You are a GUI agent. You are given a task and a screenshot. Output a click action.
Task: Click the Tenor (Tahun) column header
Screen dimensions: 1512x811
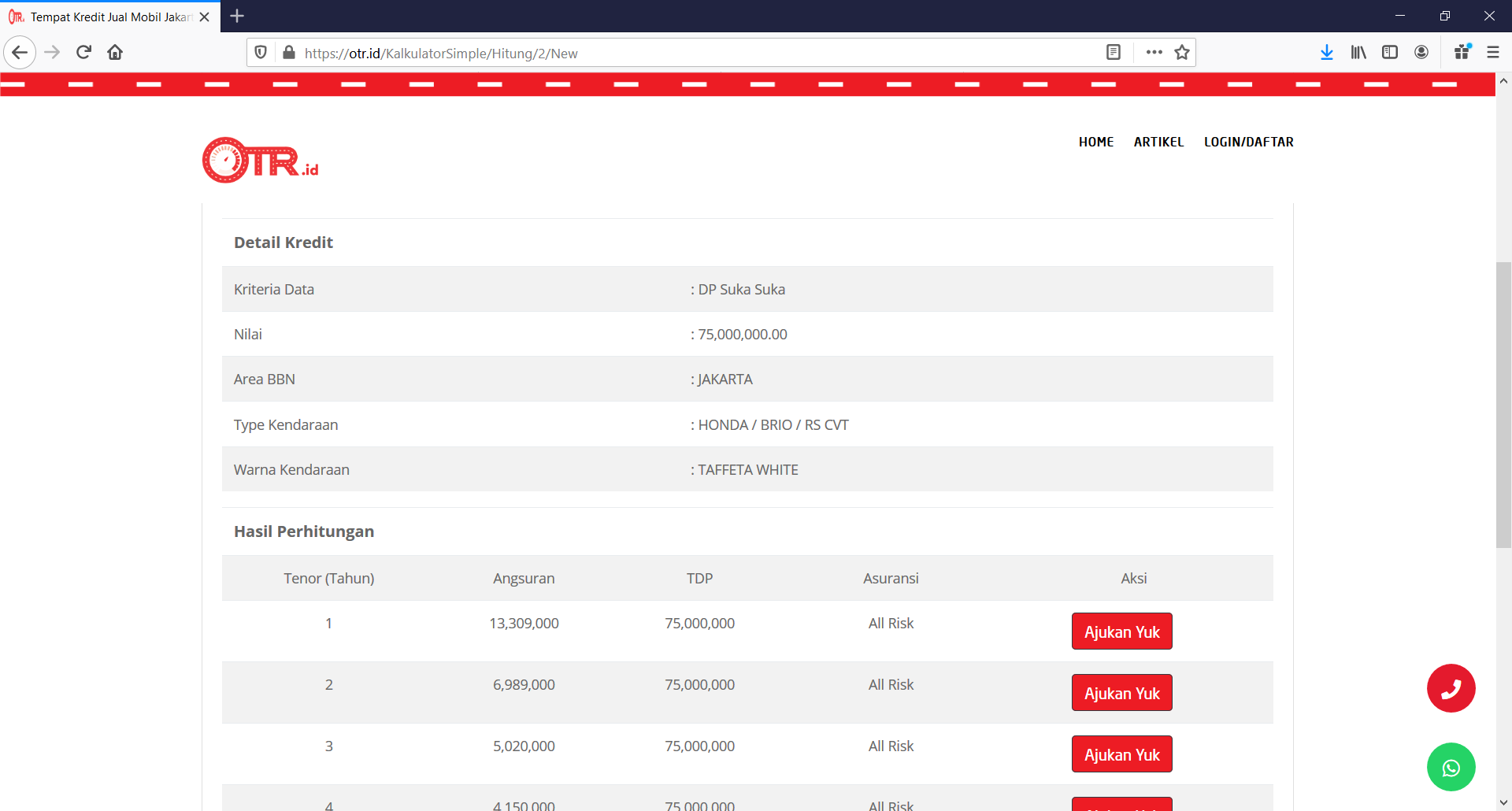pyautogui.click(x=329, y=579)
